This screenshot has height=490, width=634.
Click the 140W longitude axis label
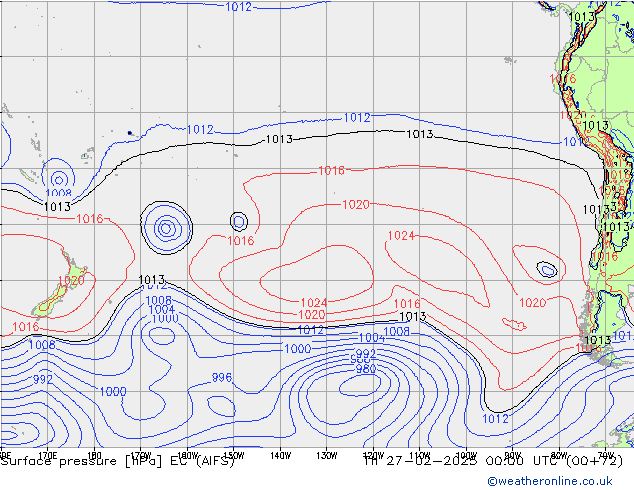tap(281, 456)
